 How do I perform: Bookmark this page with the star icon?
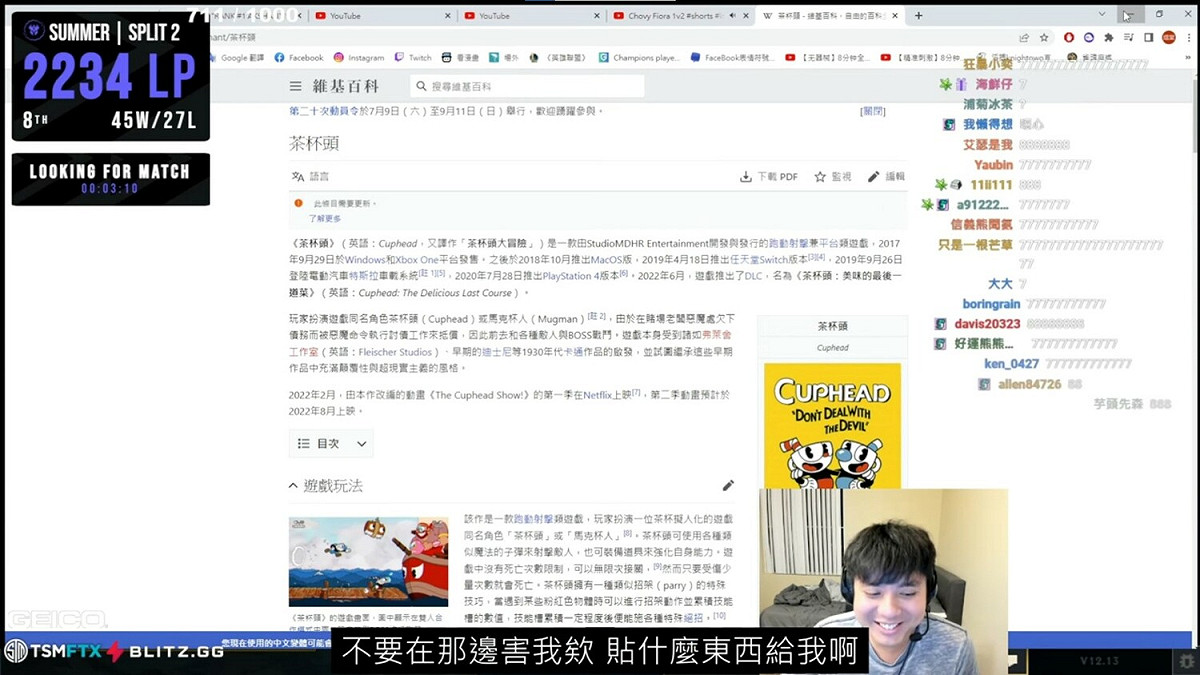click(x=1043, y=37)
